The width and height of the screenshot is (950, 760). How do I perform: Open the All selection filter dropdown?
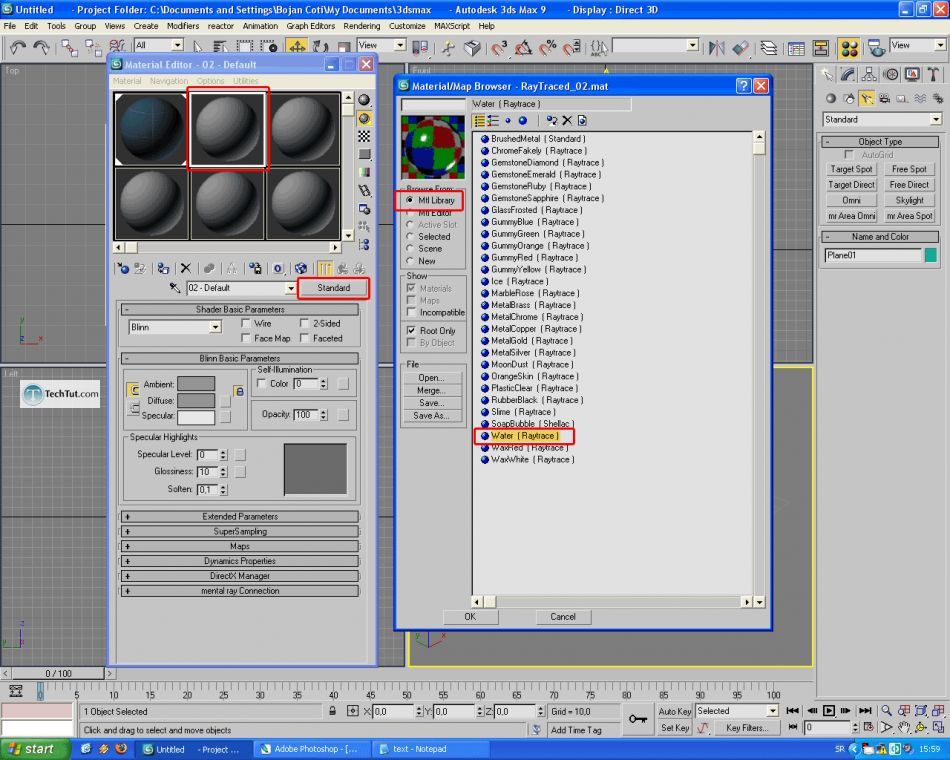pyautogui.click(x=159, y=45)
